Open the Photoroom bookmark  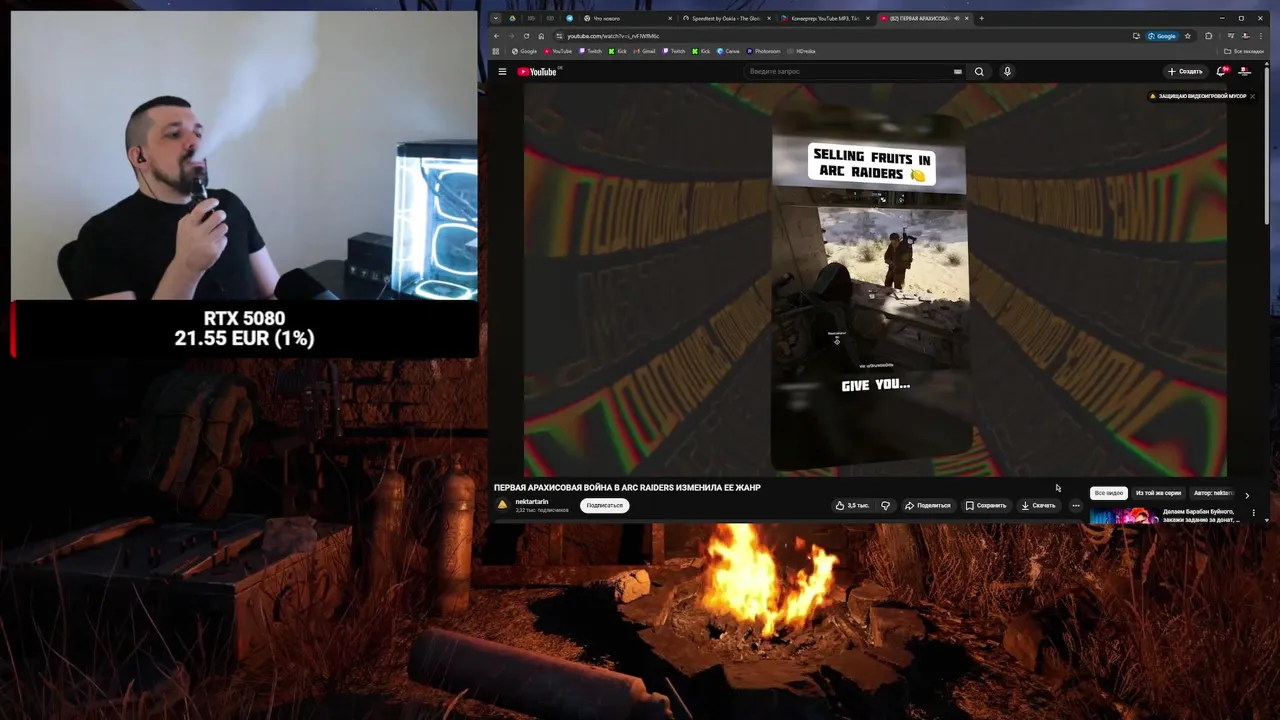pos(763,51)
